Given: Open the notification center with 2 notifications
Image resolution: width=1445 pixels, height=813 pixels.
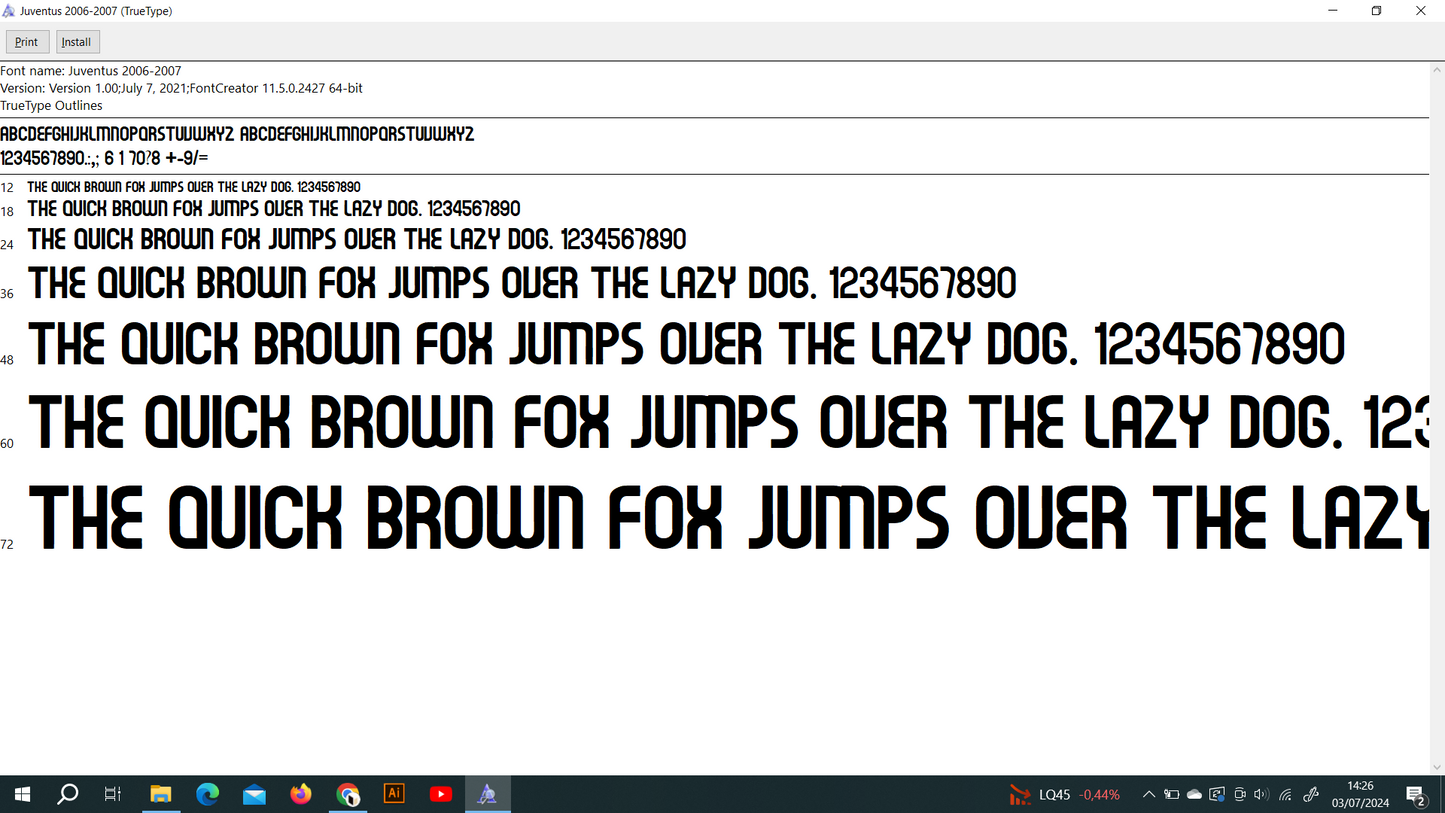Looking at the screenshot, I should [x=1416, y=795].
